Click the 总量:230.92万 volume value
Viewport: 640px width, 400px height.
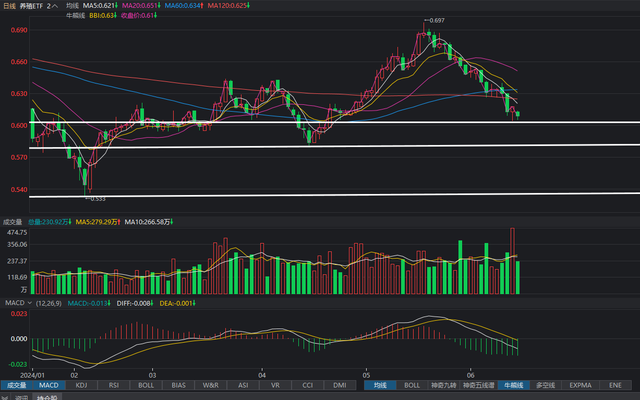pos(49,222)
